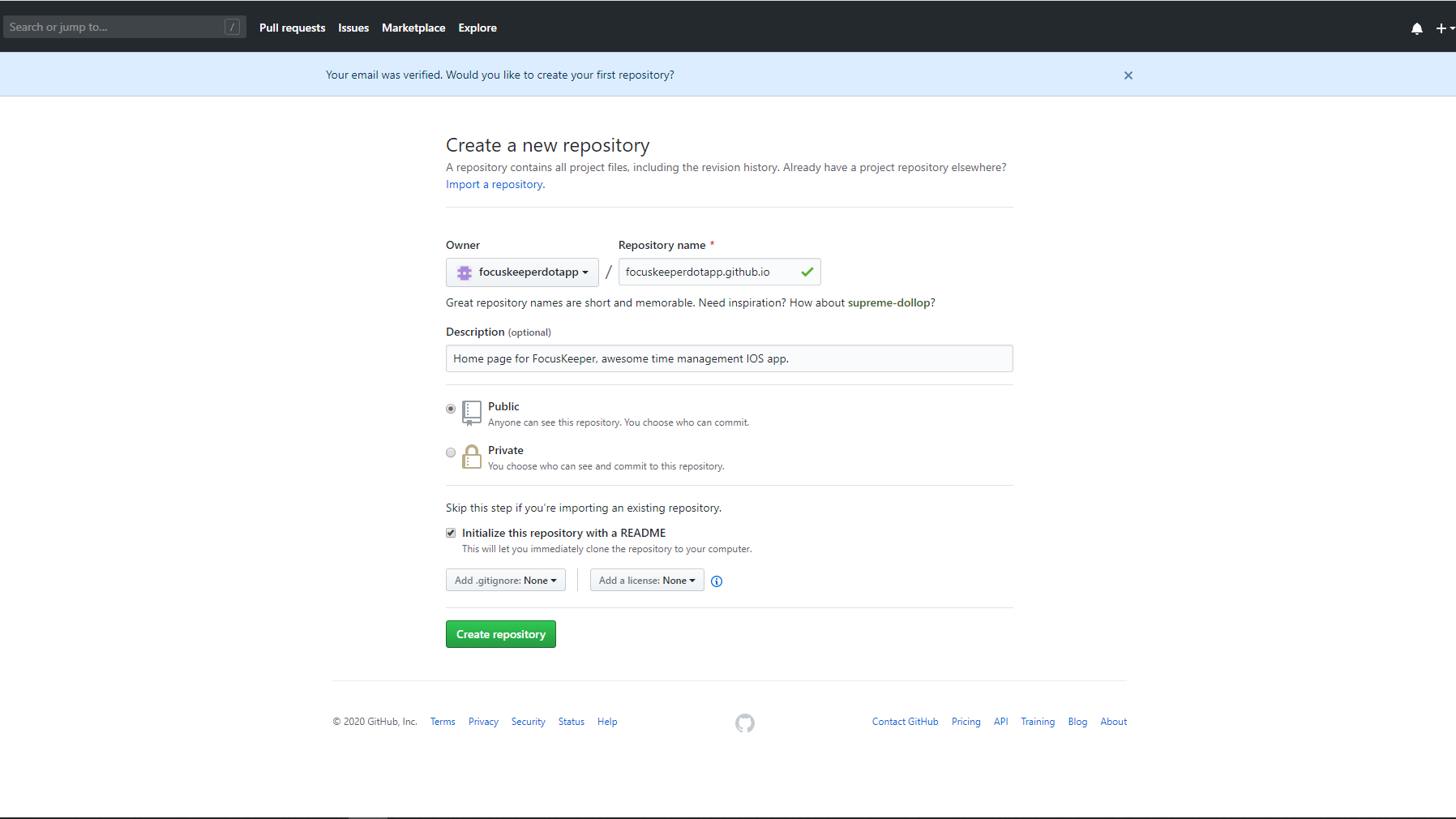Open the Terms footer link

pyautogui.click(x=443, y=722)
